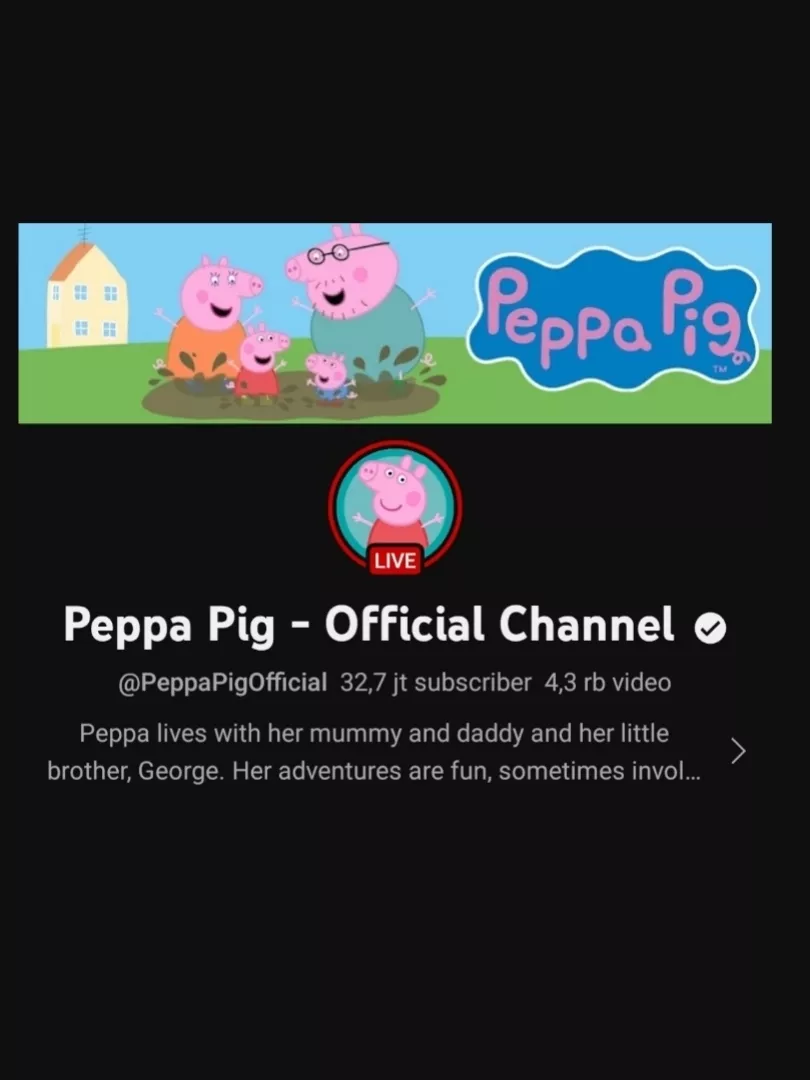Click the 4,3 rb video count

608,683
